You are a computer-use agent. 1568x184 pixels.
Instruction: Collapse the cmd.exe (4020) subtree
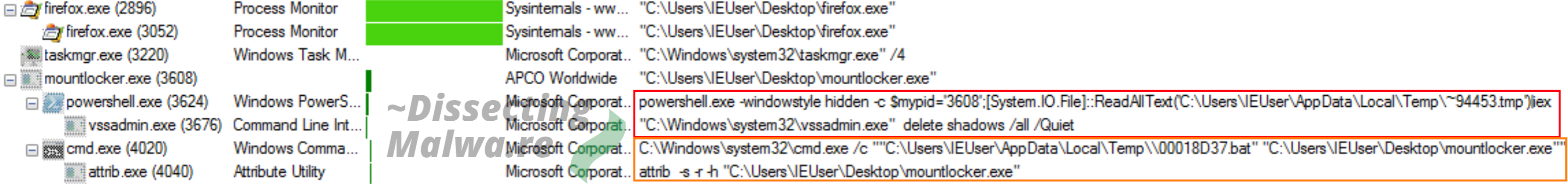click(32, 149)
